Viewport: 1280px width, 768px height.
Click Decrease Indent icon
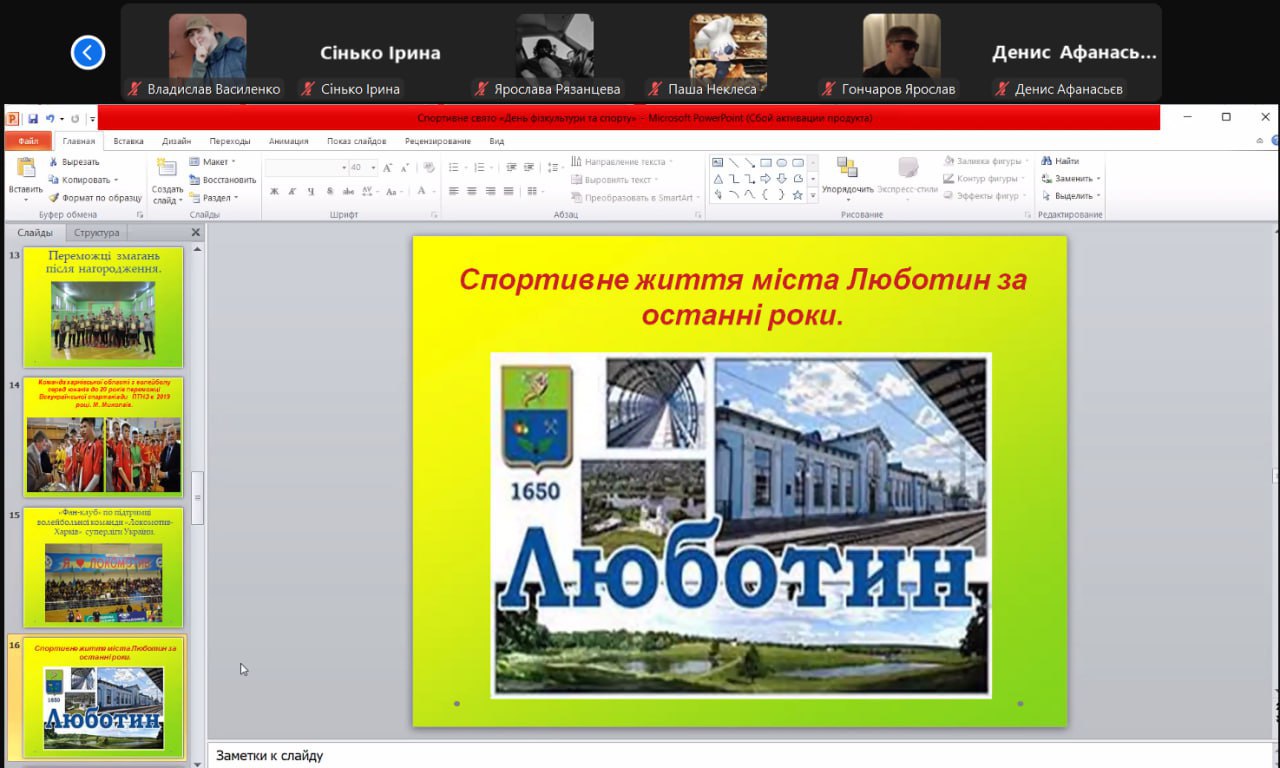(510, 168)
